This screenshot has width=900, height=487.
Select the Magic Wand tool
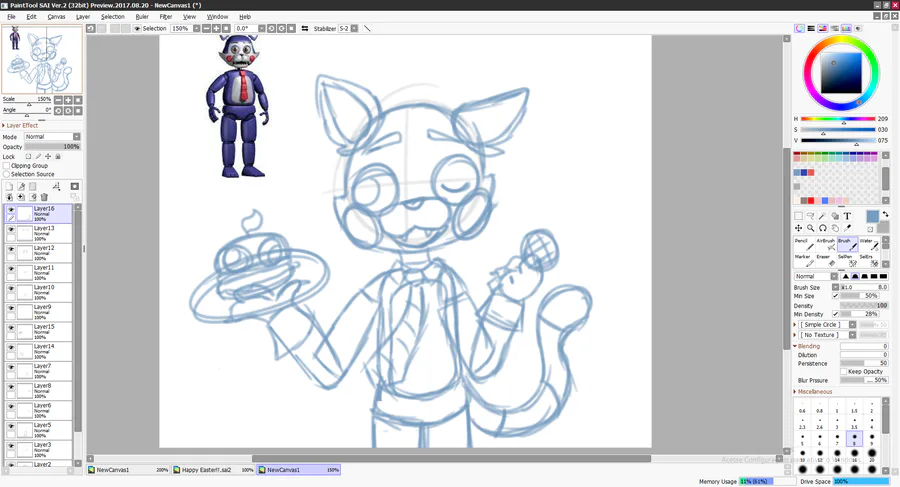823,217
